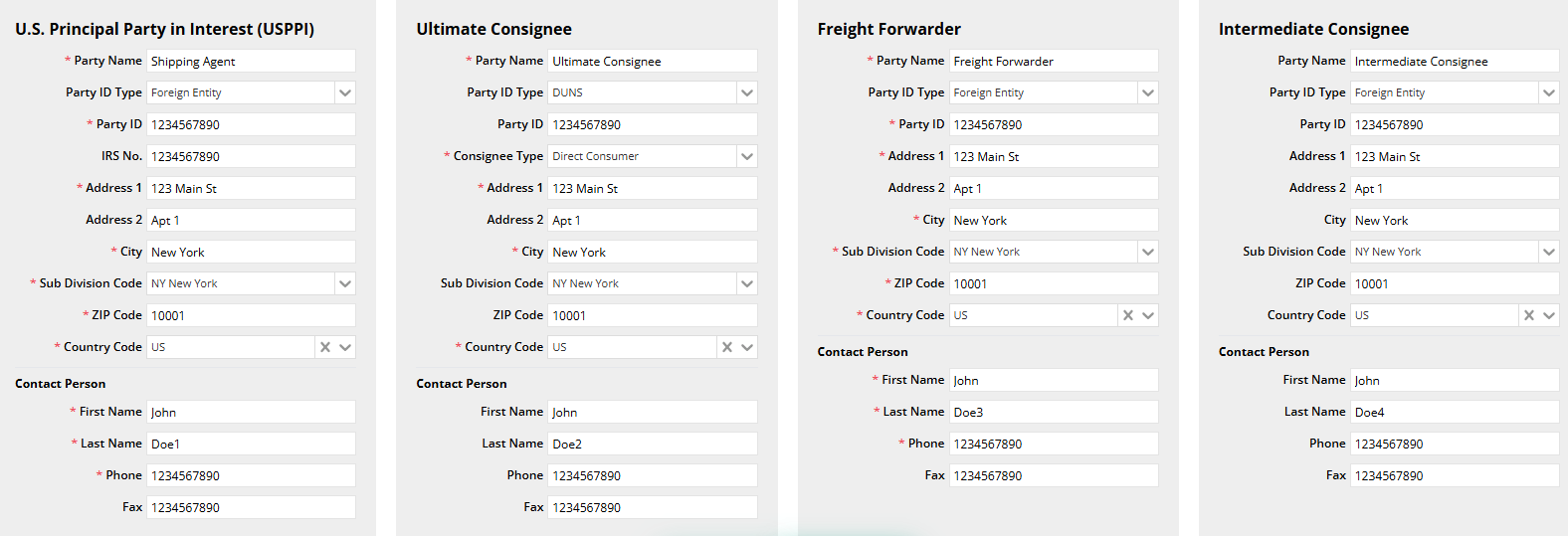Expand Ultimate Consignee Country Code list
This screenshot has height=536, width=1568.
(747, 347)
